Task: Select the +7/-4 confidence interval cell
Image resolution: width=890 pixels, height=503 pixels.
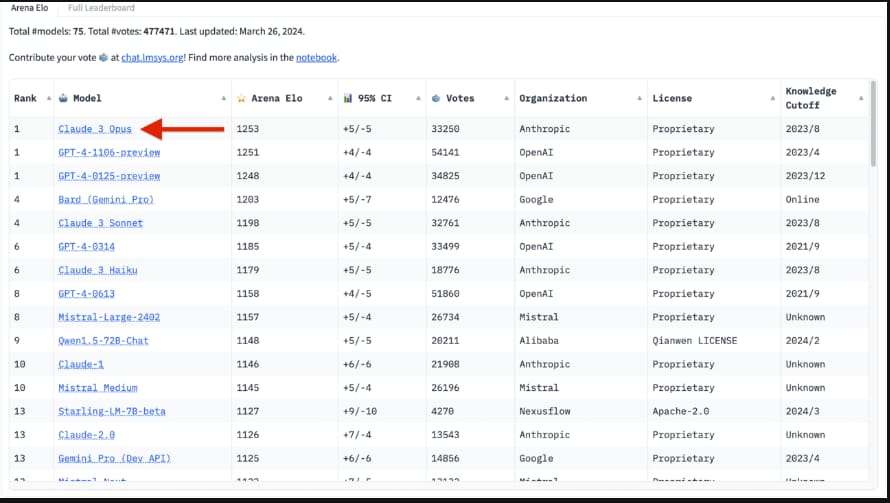Action: click(357, 435)
